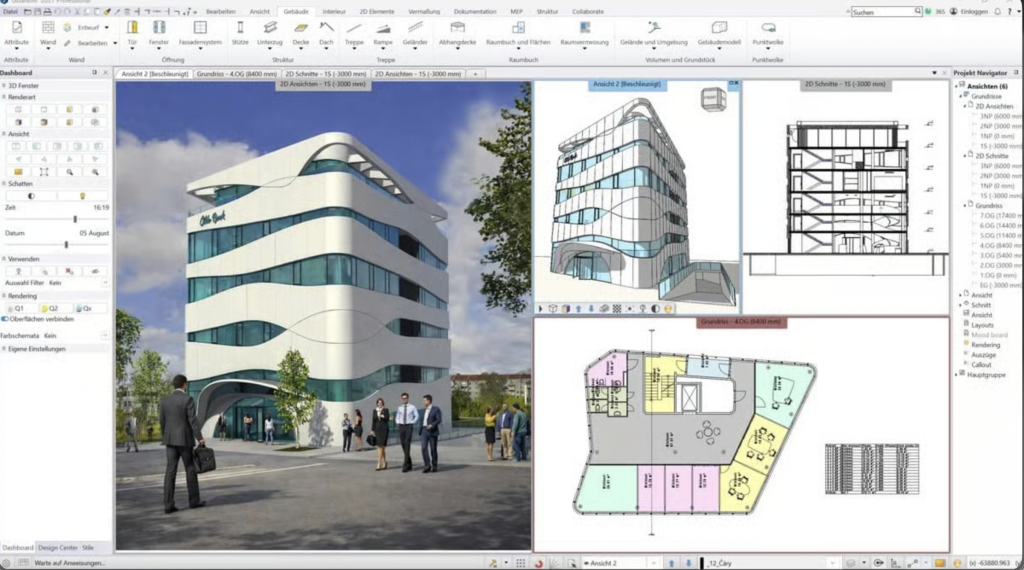Select the Fenster window tool icon
This screenshot has width=1024, height=570.
pyautogui.click(x=159, y=28)
